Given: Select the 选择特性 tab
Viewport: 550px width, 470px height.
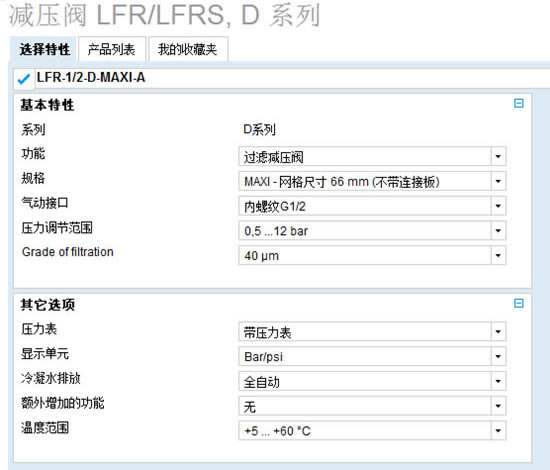Looking at the screenshot, I should pos(44,49).
